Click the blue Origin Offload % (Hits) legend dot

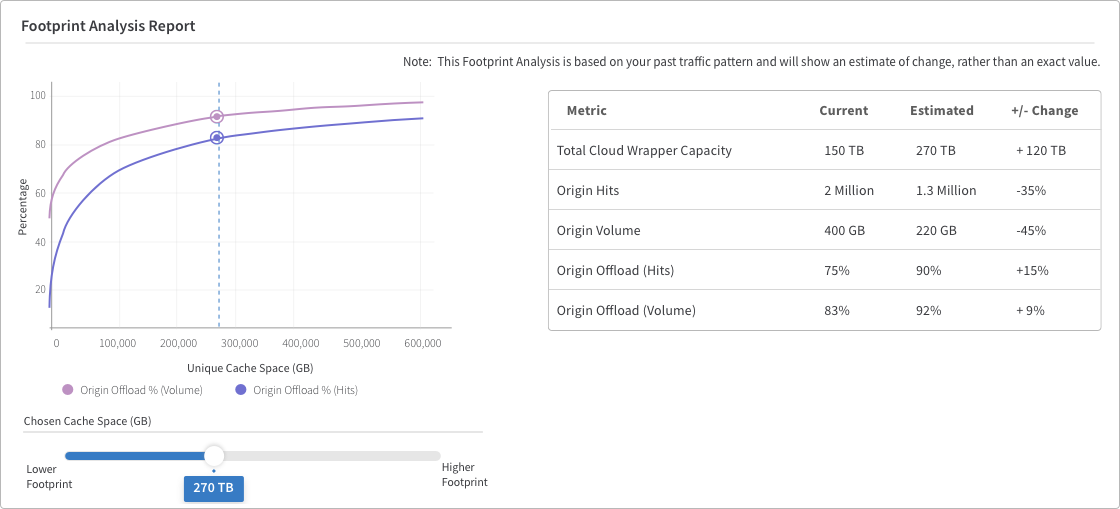coord(240,390)
